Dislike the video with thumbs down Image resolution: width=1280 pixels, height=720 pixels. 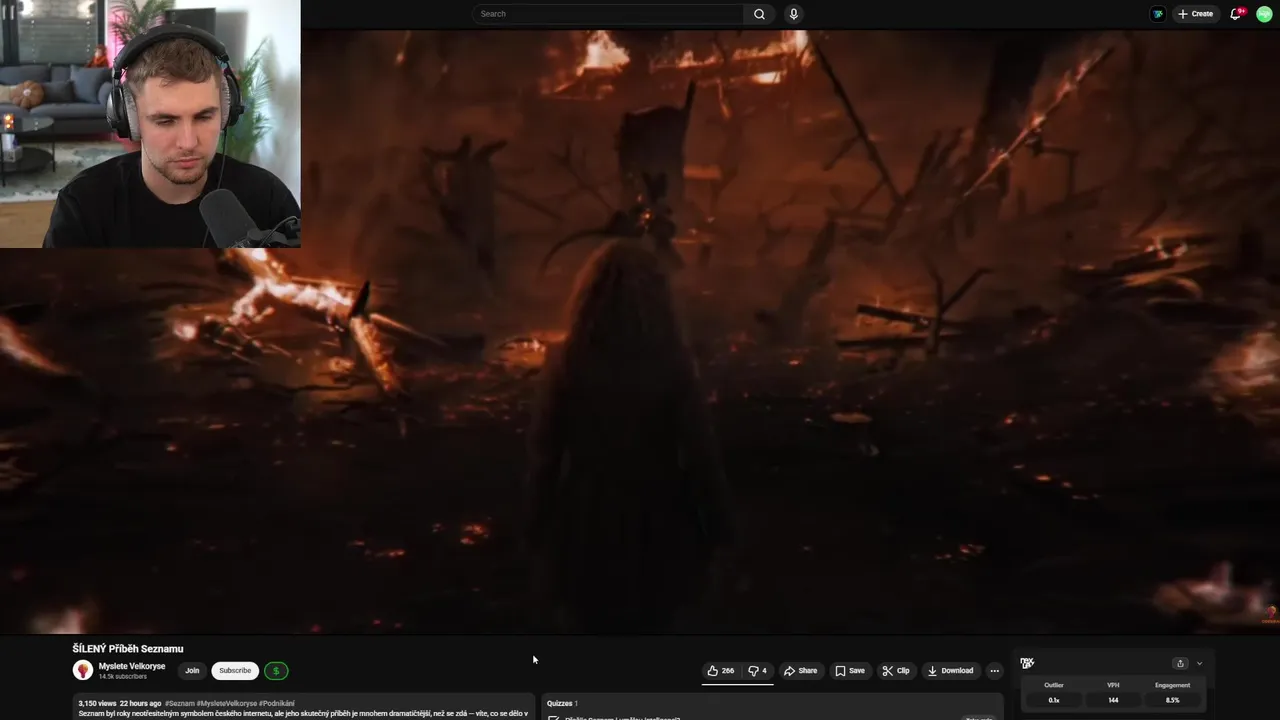pyautogui.click(x=758, y=671)
